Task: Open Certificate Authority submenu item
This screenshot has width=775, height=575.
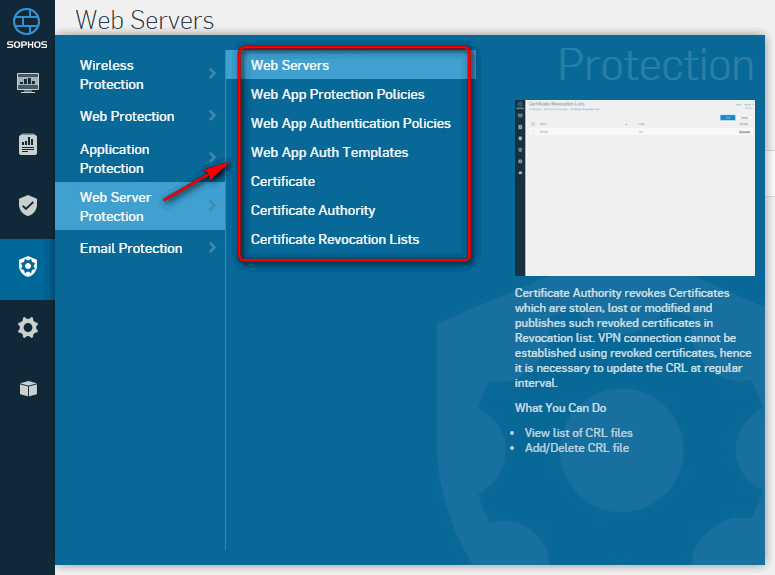Action: pos(313,211)
